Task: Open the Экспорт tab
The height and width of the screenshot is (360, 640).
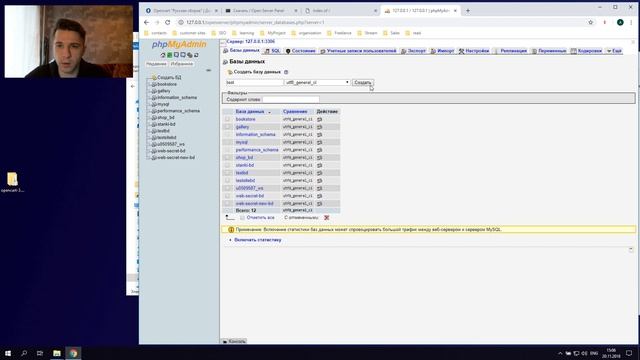Action: point(413,51)
